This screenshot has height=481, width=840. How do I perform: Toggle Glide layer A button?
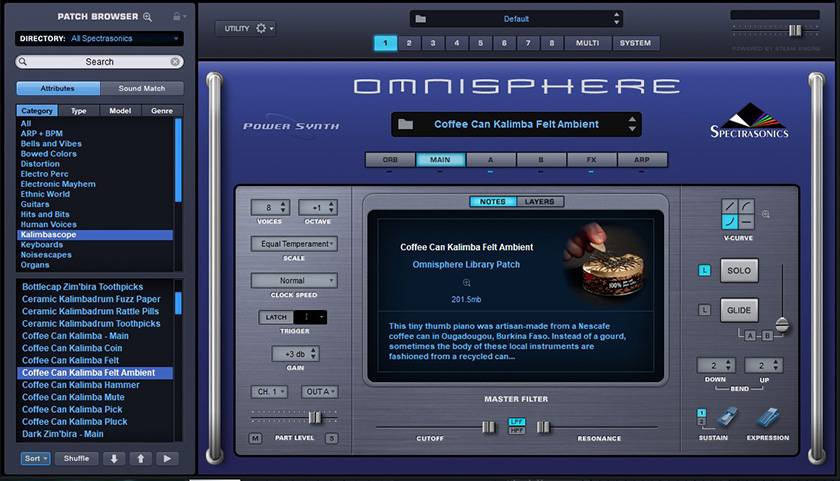(751, 336)
